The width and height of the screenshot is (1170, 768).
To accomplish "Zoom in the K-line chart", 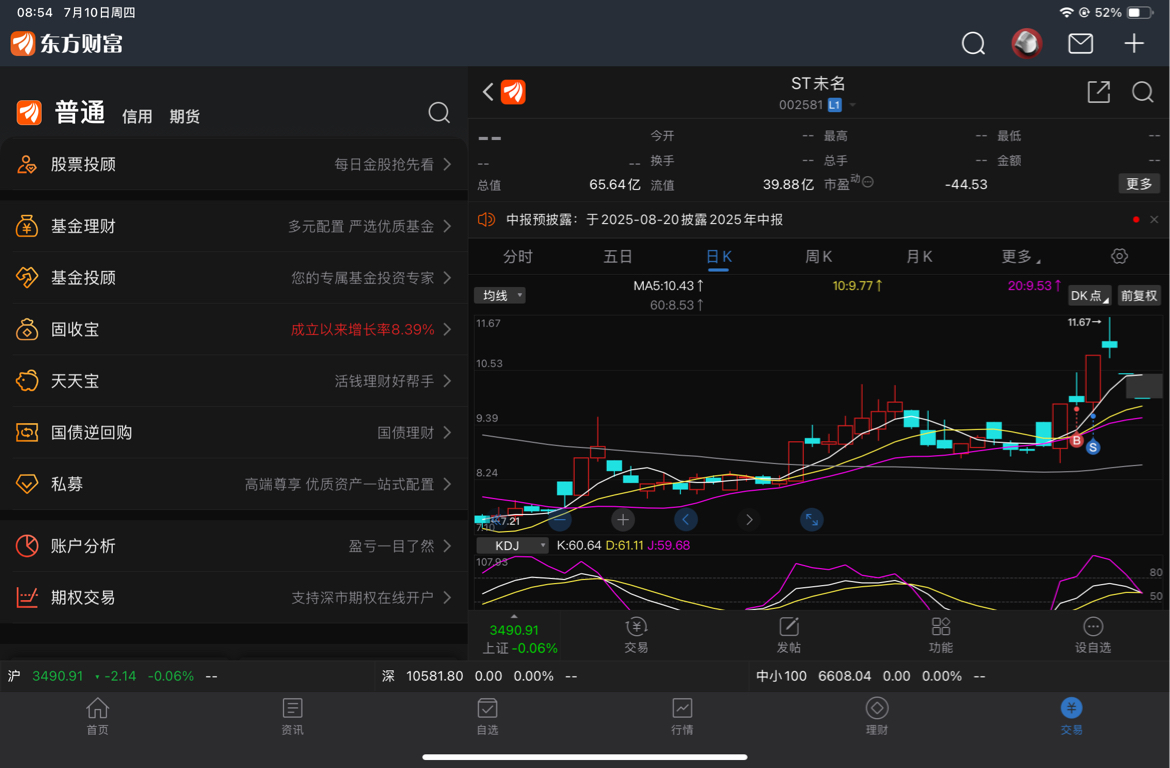I will tap(622, 519).
